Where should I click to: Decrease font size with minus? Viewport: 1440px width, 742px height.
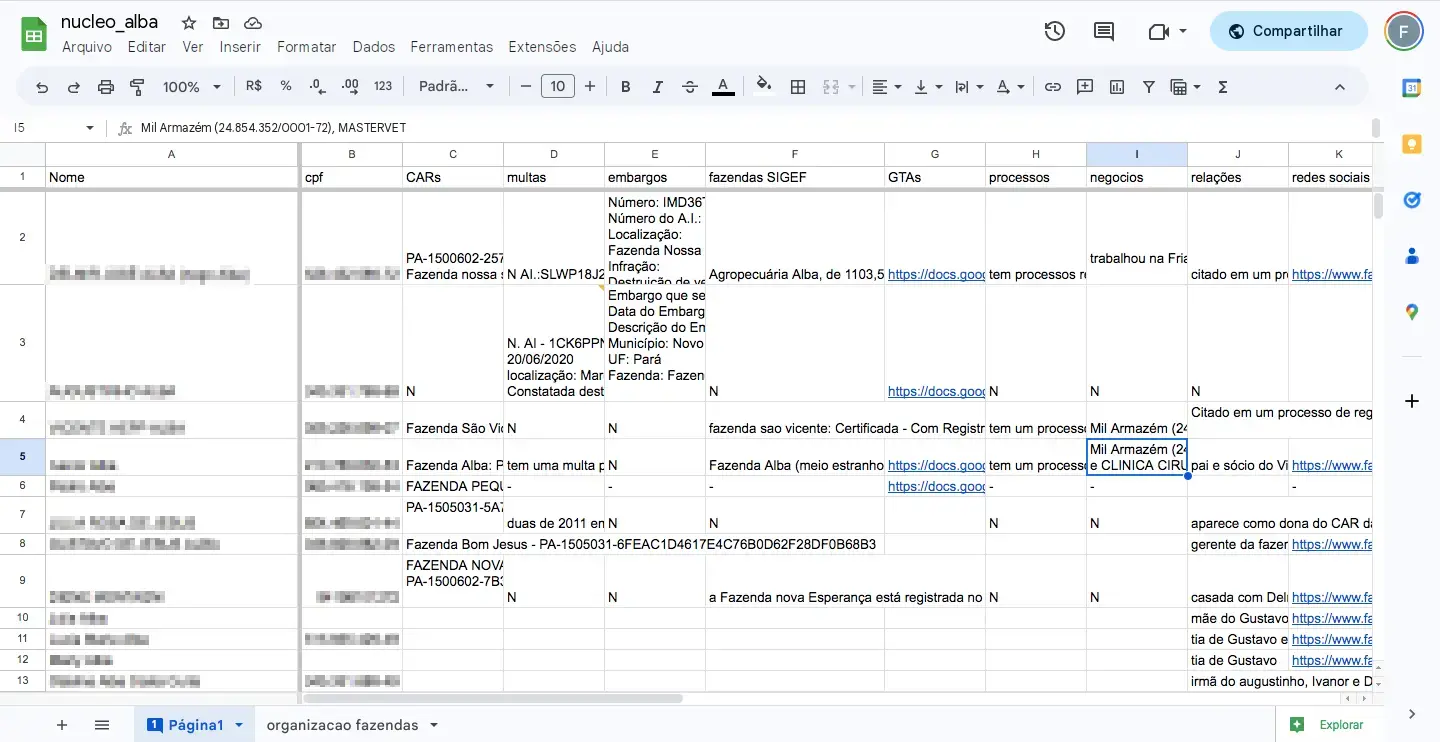pos(526,87)
